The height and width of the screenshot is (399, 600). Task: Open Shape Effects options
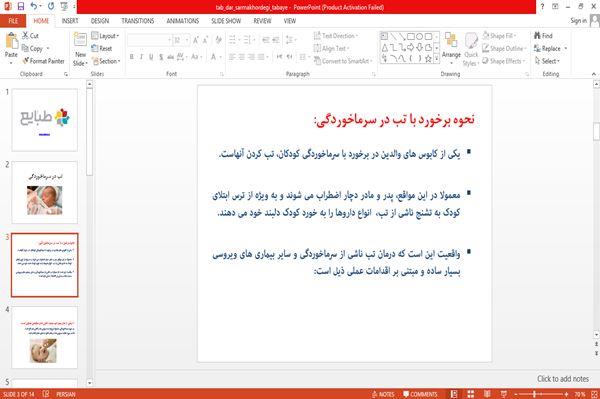[504, 61]
